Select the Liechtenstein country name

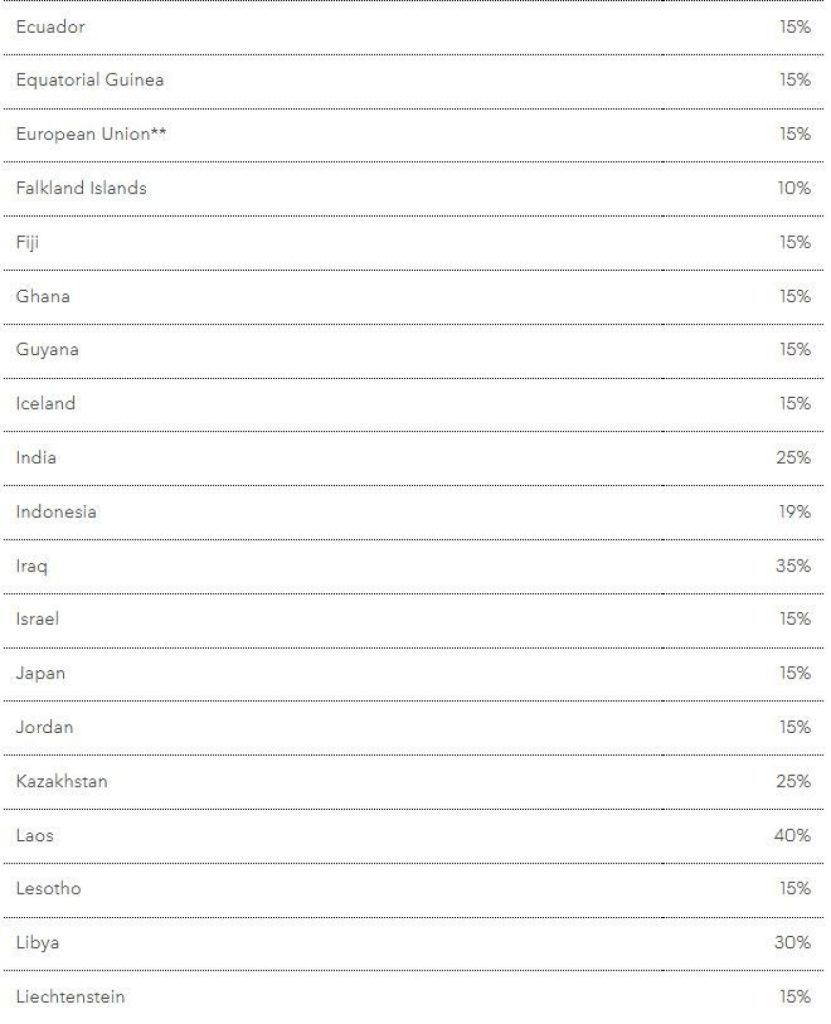pos(71,997)
